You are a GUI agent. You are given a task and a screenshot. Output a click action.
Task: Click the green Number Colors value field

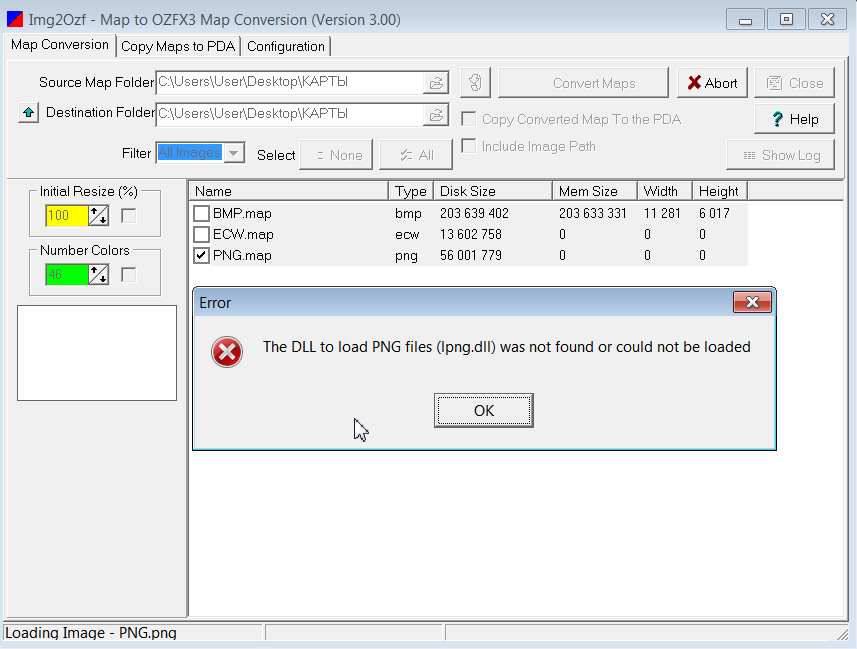[66, 274]
